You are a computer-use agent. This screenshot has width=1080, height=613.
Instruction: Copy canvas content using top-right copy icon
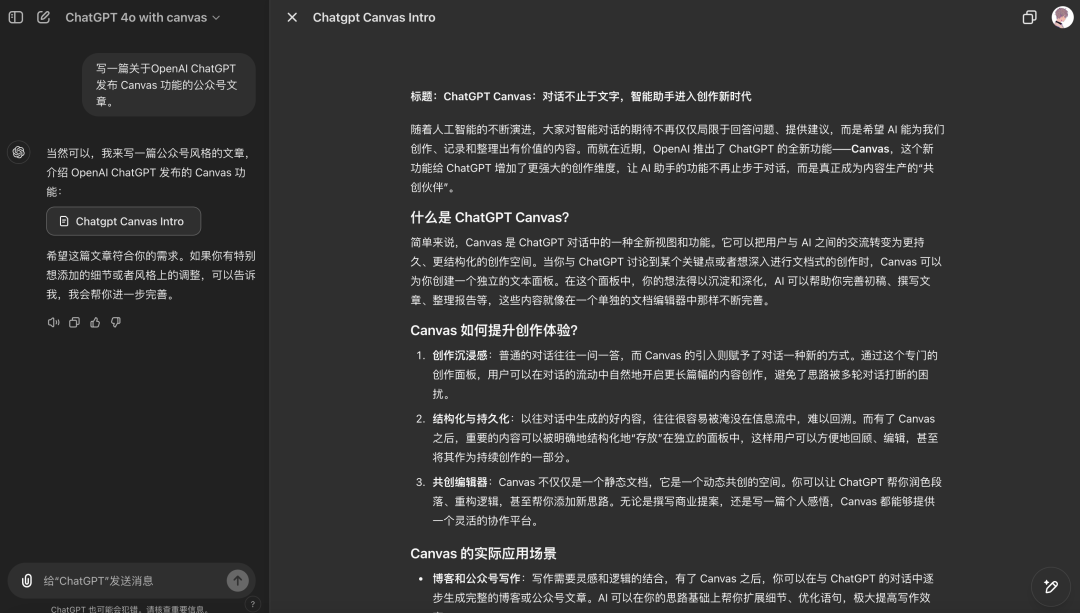click(1029, 17)
